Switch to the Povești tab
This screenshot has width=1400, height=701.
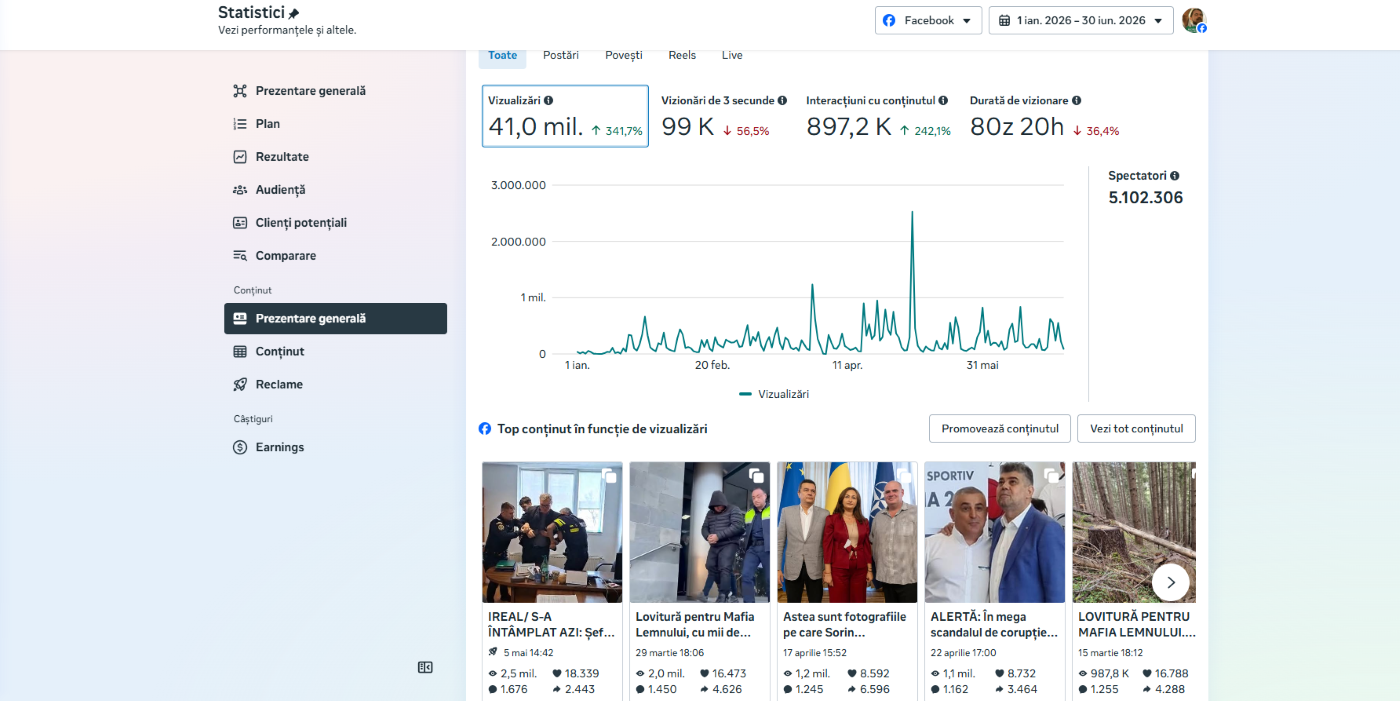pyautogui.click(x=624, y=55)
